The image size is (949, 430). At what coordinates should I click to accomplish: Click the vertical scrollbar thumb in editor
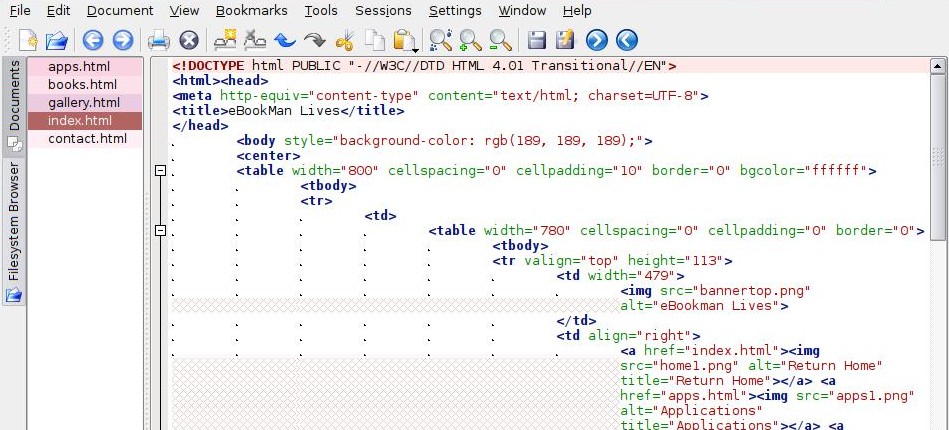938,156
